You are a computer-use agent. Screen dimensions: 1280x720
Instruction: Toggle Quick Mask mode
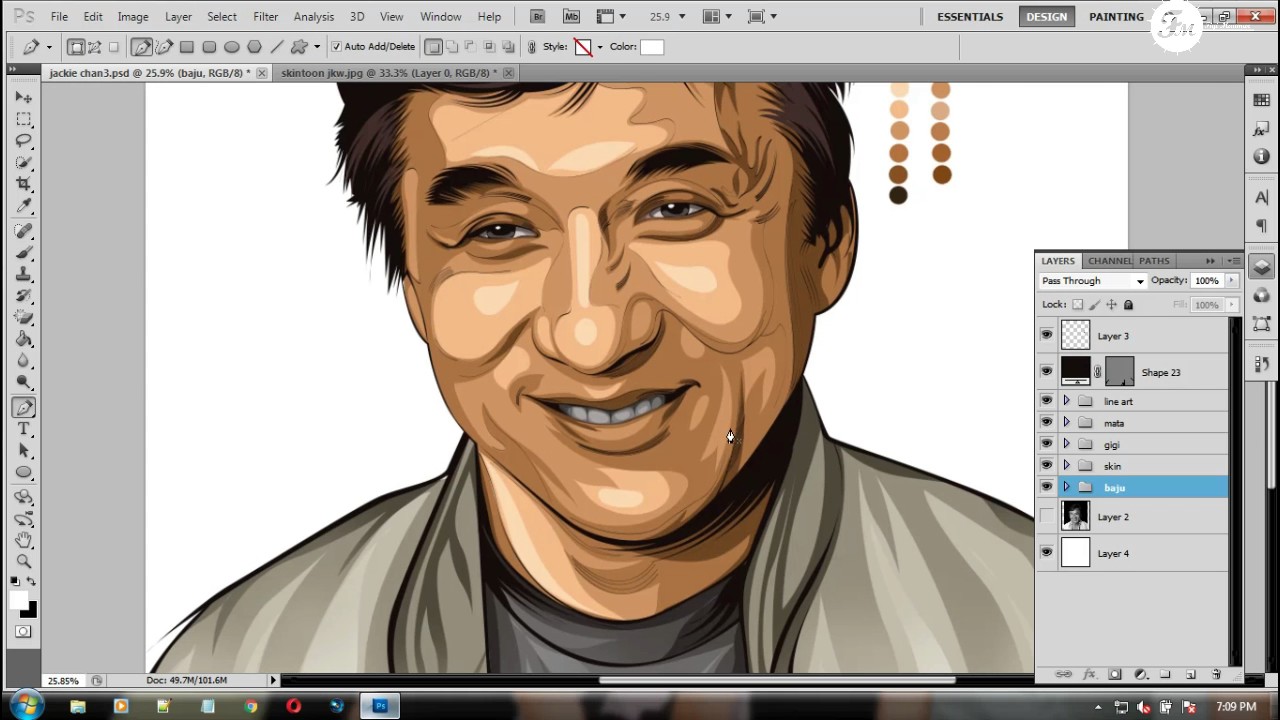24,632
